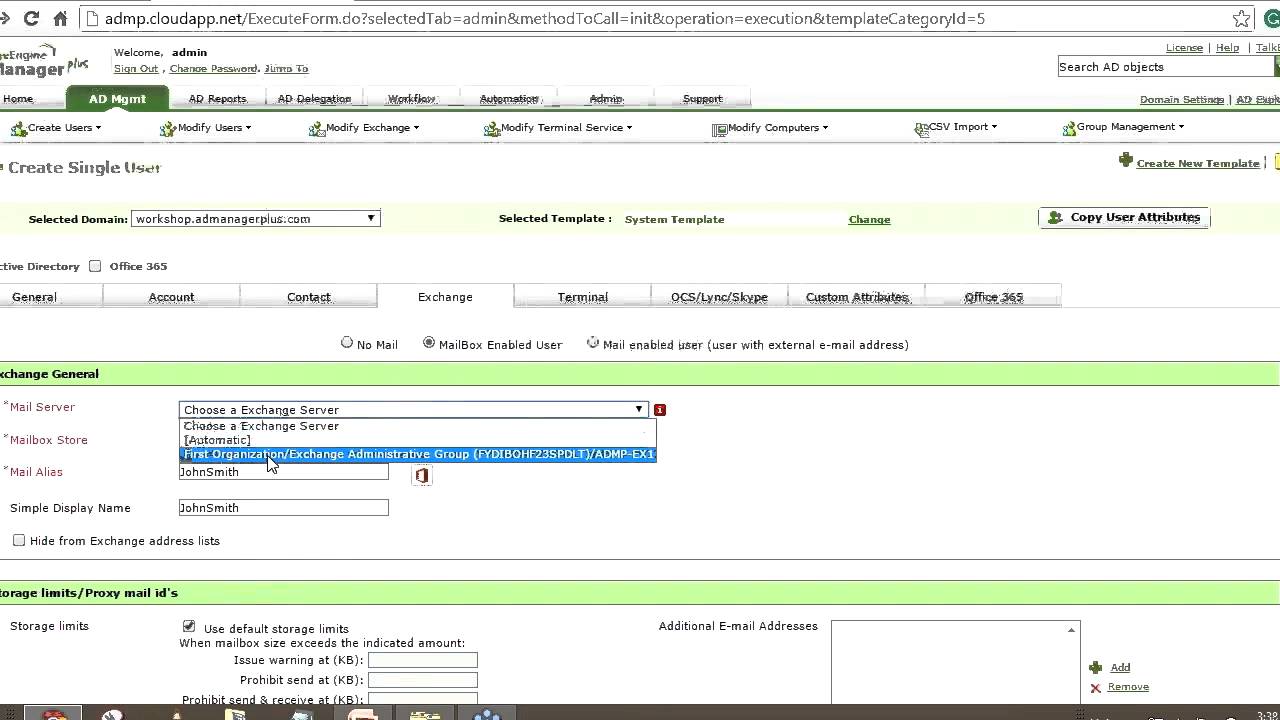Select the MailBox Enabled User option
The width and height of the screenshot is (1280, 720).
tap(429, 343)
